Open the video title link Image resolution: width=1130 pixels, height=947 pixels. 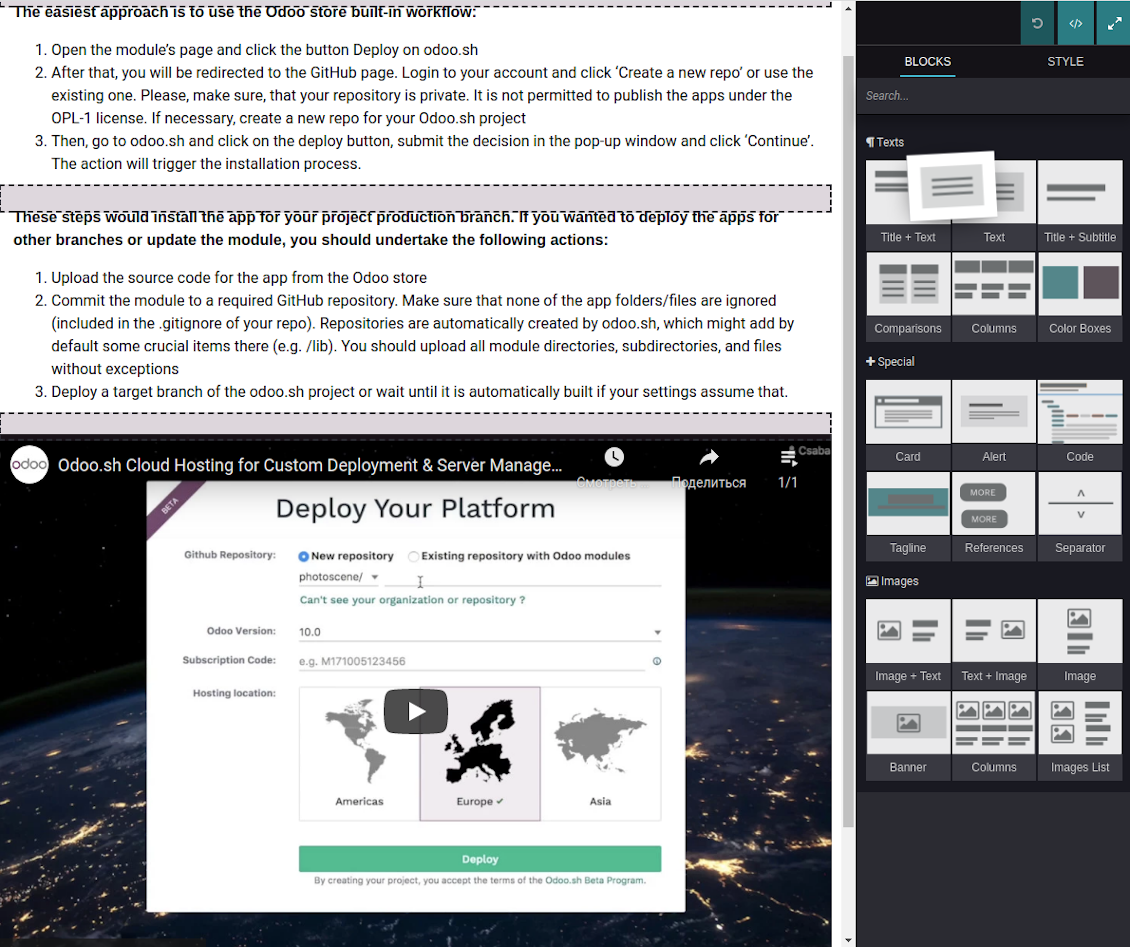[310, 466]
